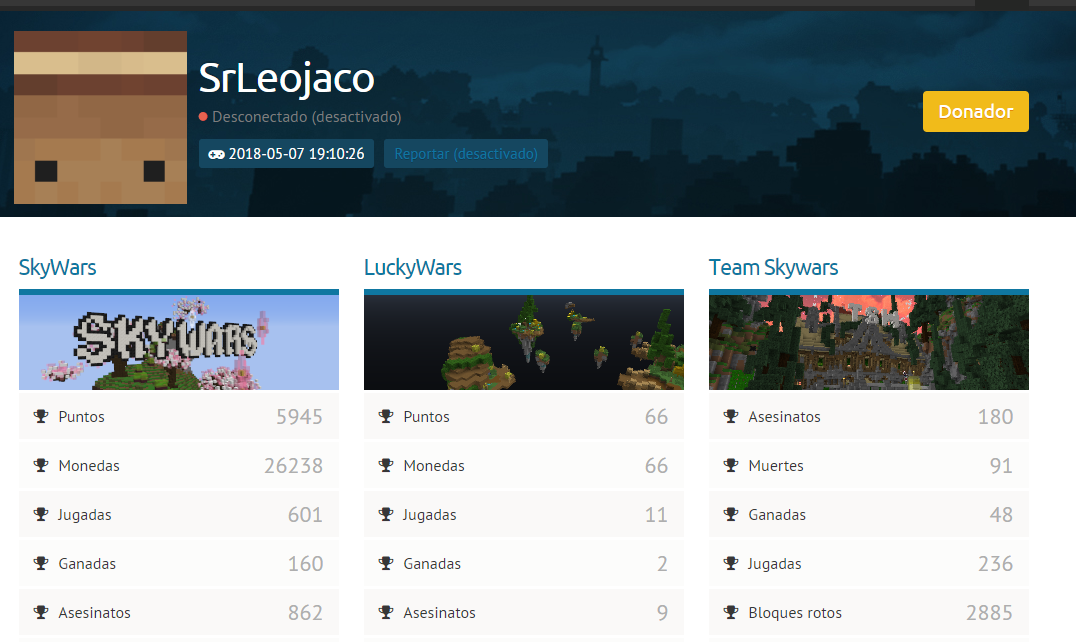Click the SrLeojaco username title
The height and width of the screenshot is (642, 1076).
[286, 78]
